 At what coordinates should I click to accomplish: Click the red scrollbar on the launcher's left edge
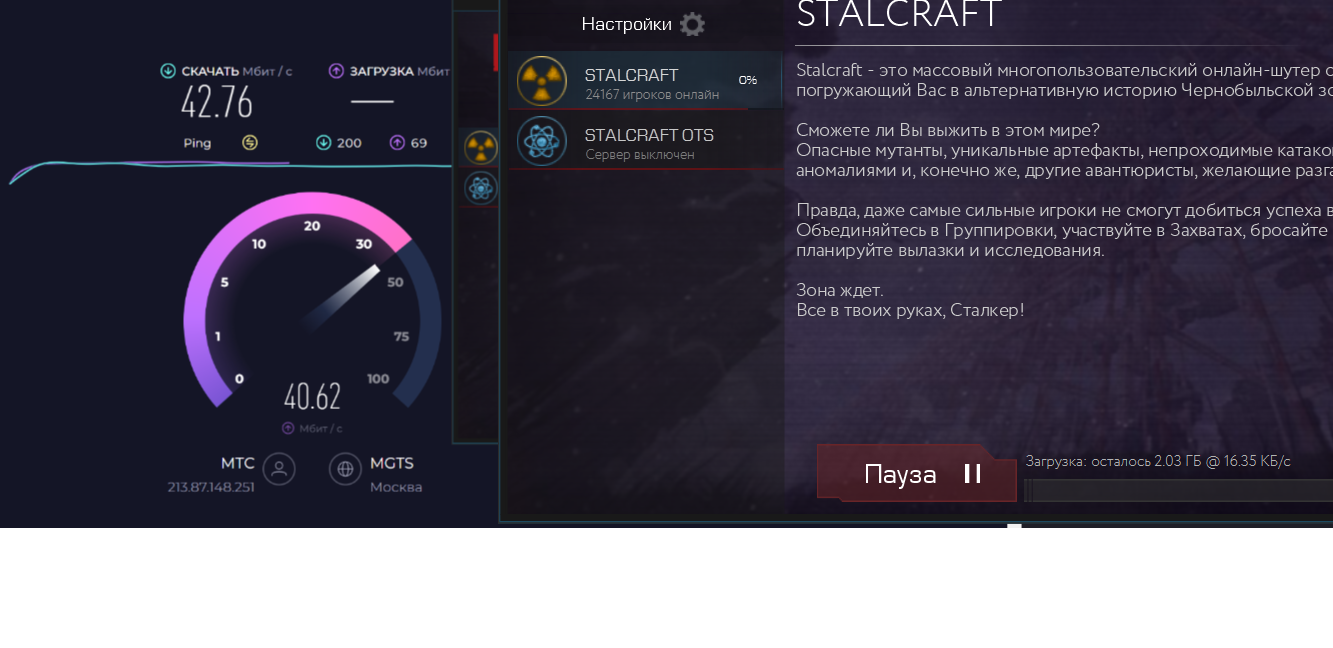[495, 52]
